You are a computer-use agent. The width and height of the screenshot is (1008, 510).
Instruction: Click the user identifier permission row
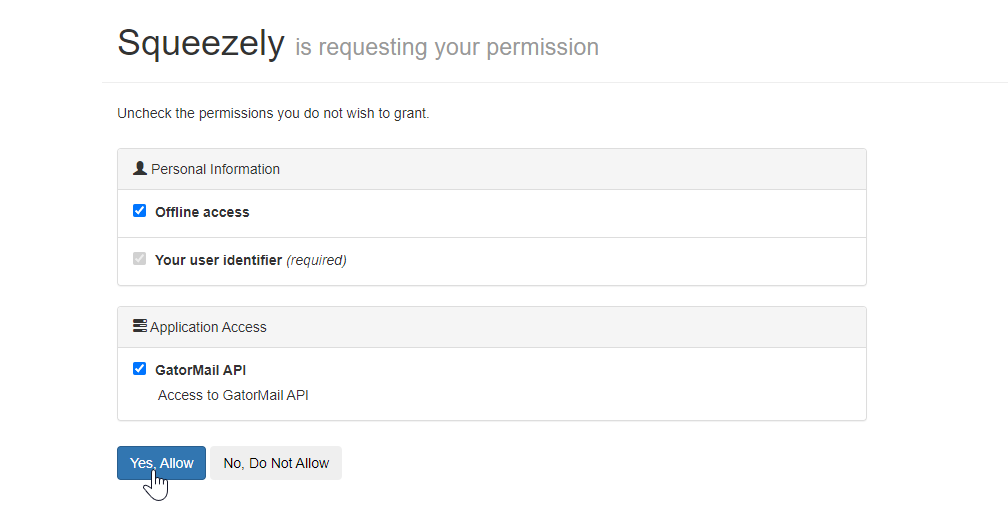click(x=492, y=262)
